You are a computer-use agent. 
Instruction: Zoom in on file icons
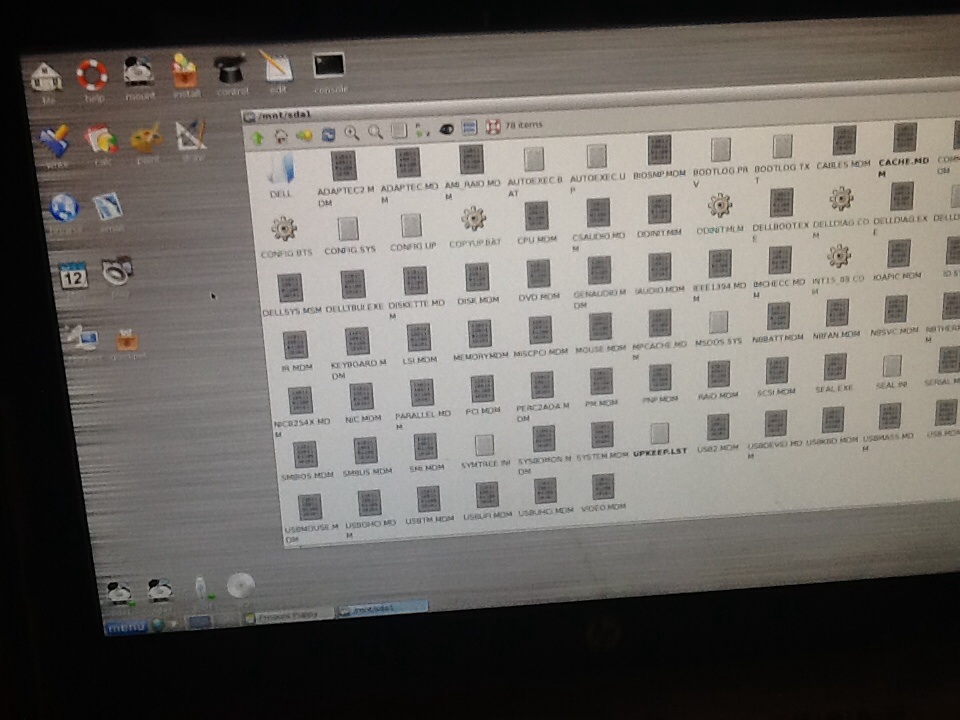point(351,132)
